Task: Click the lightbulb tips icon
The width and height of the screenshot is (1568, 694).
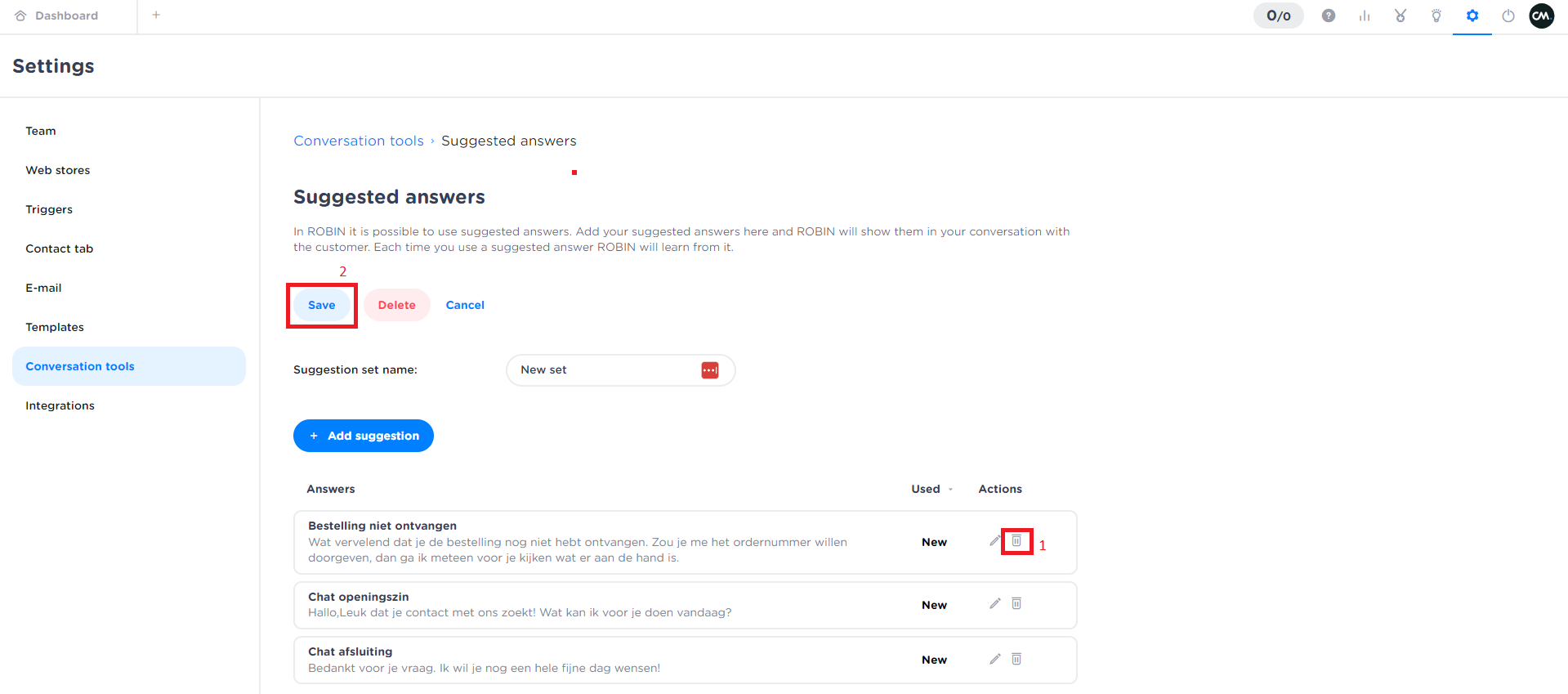Action: click(x=1436, y=16)
